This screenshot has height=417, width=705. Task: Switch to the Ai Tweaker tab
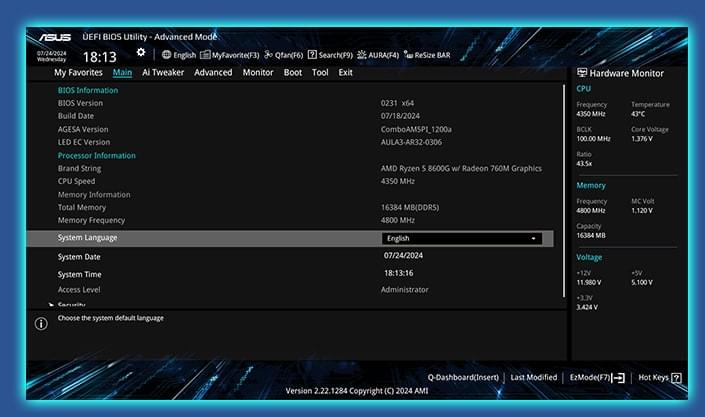(162, 72)
